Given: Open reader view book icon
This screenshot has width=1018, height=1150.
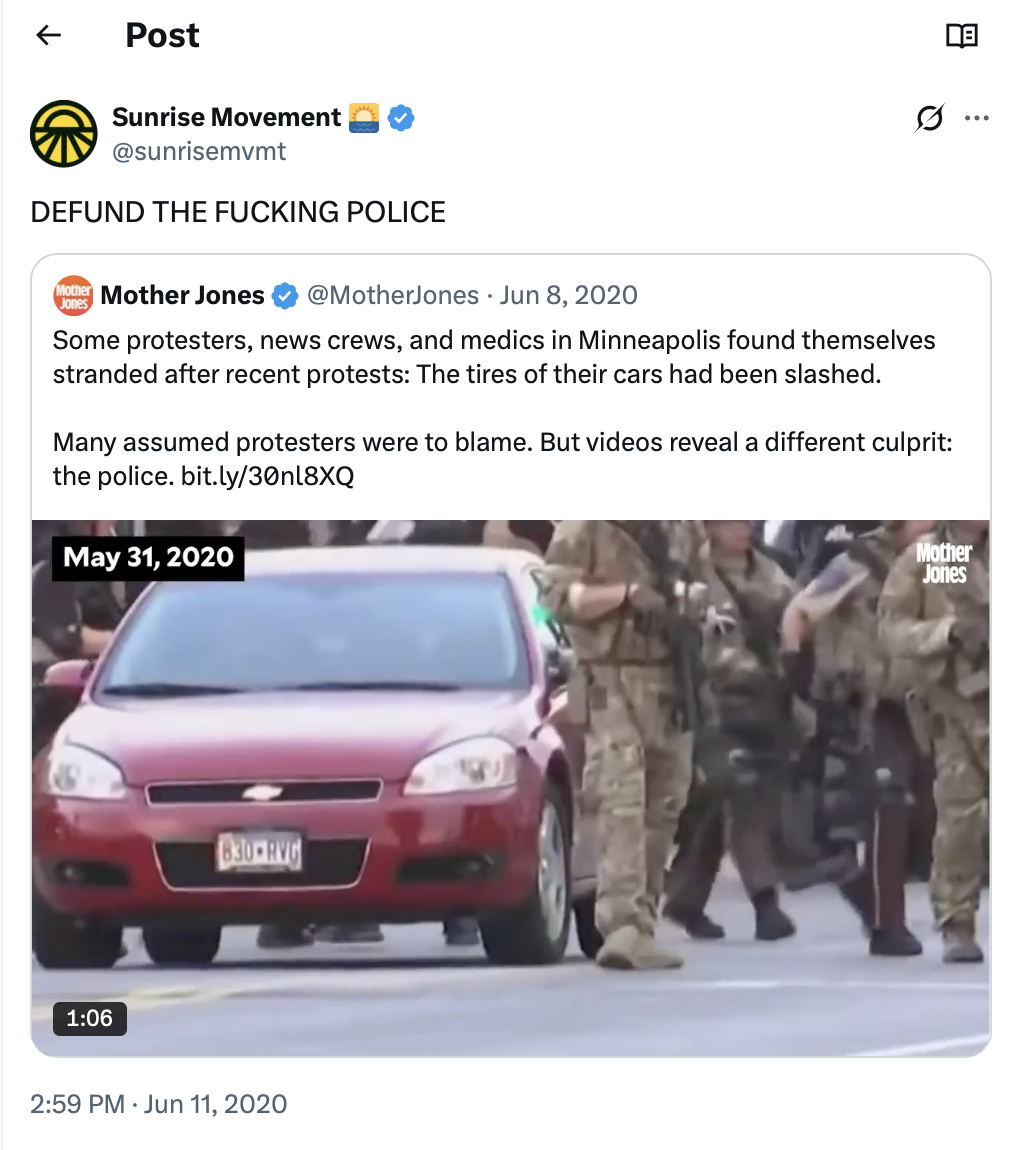Looking at the screenshot, I should coord(962,35).
